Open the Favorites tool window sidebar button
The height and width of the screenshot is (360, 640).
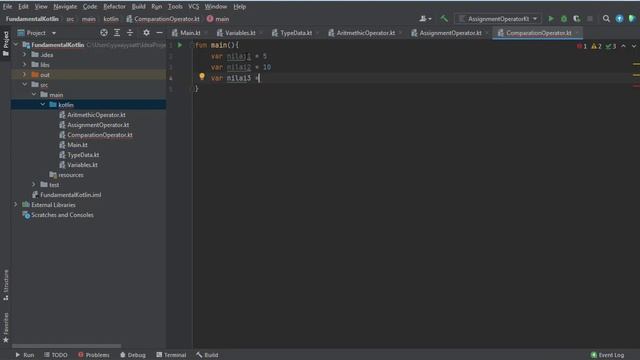point(6,328)
